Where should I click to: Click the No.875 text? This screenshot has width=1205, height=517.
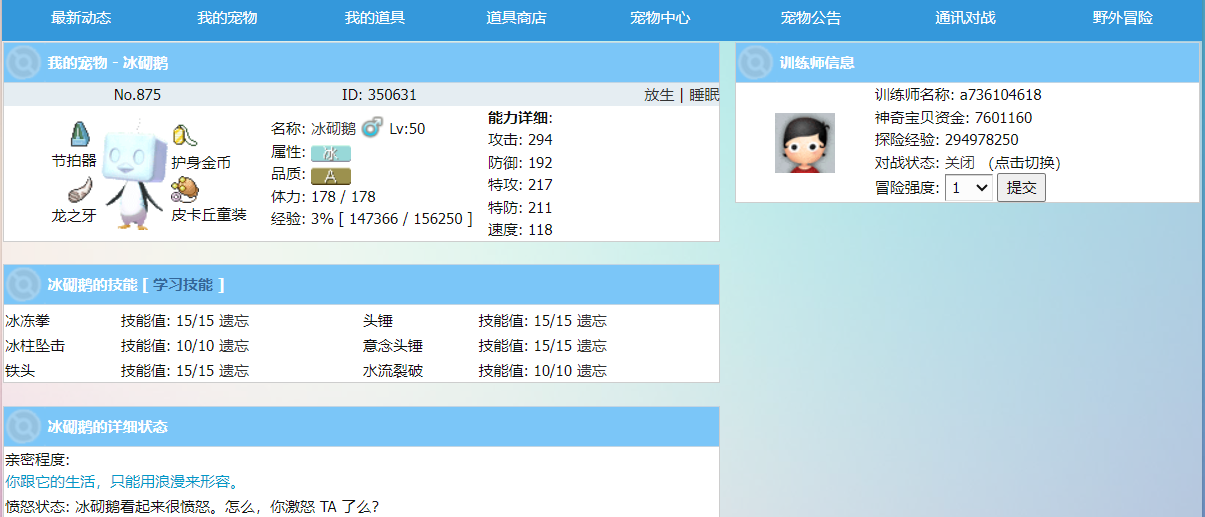[137, 95]
